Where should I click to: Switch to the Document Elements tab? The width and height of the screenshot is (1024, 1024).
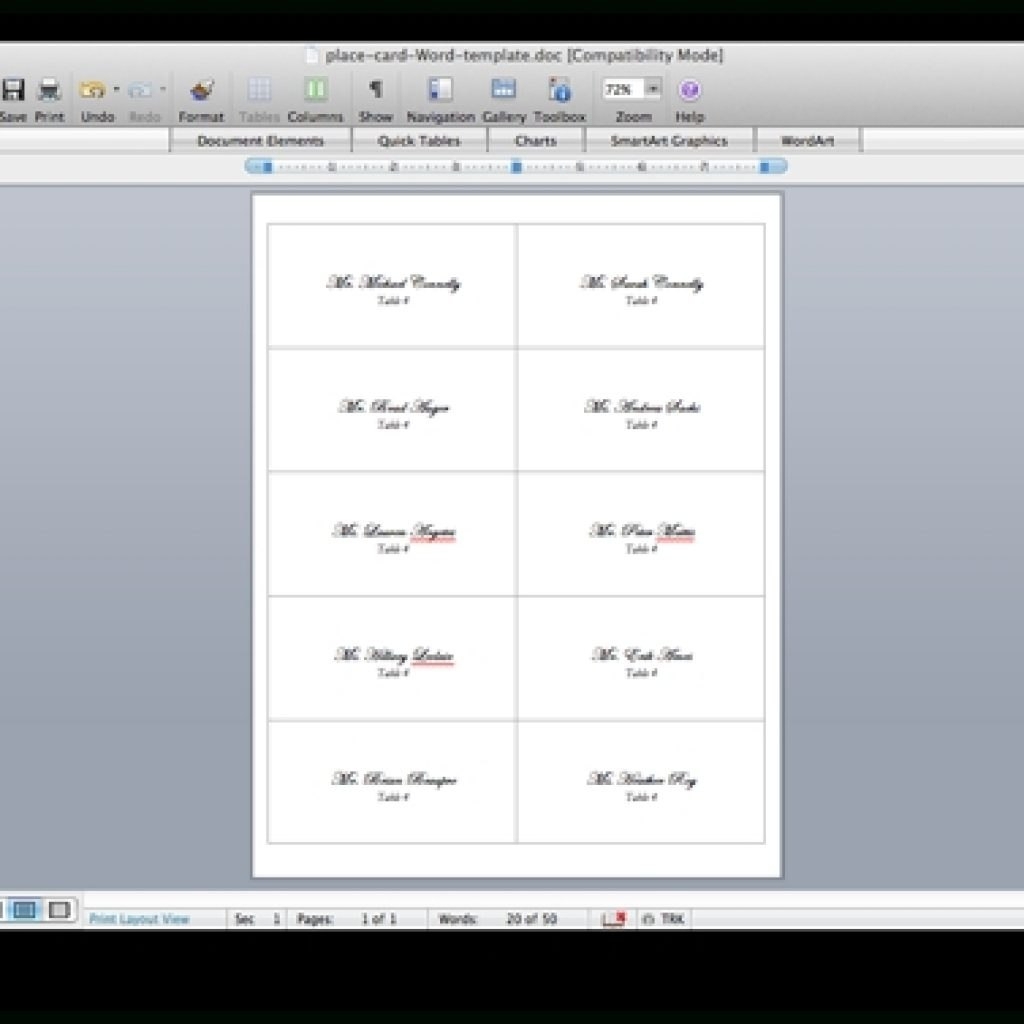pos(260,141)
